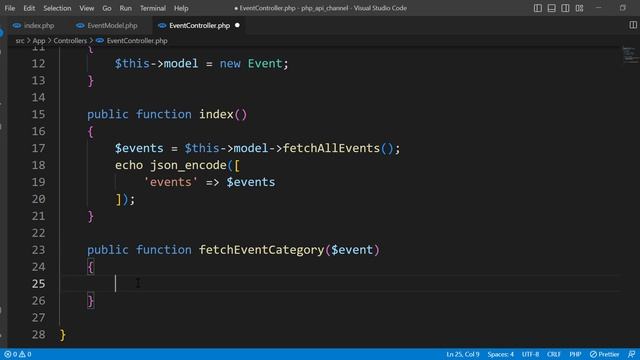Click the EventController.php breadcrumb
This screenshot has width=640, height=360.
(x=137, y=41)
